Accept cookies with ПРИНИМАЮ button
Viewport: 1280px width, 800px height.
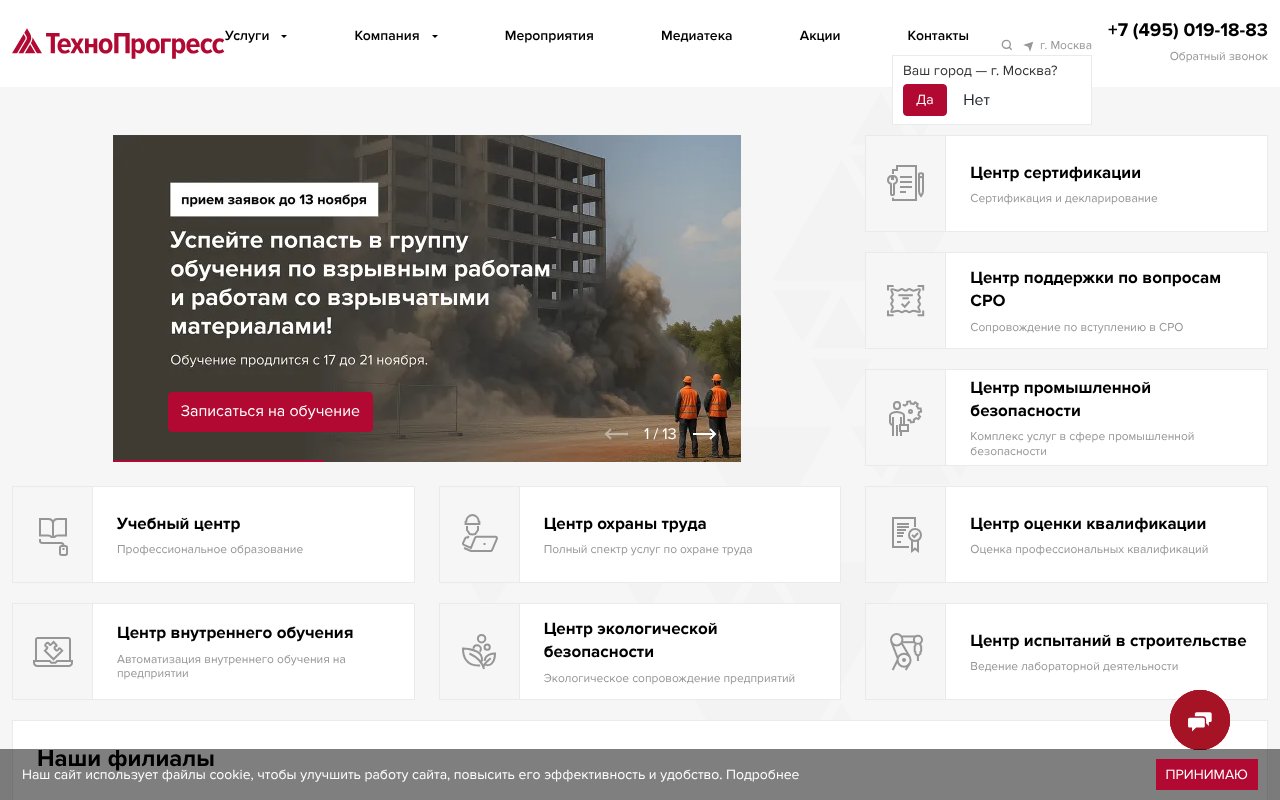[x=1206, y=774]
